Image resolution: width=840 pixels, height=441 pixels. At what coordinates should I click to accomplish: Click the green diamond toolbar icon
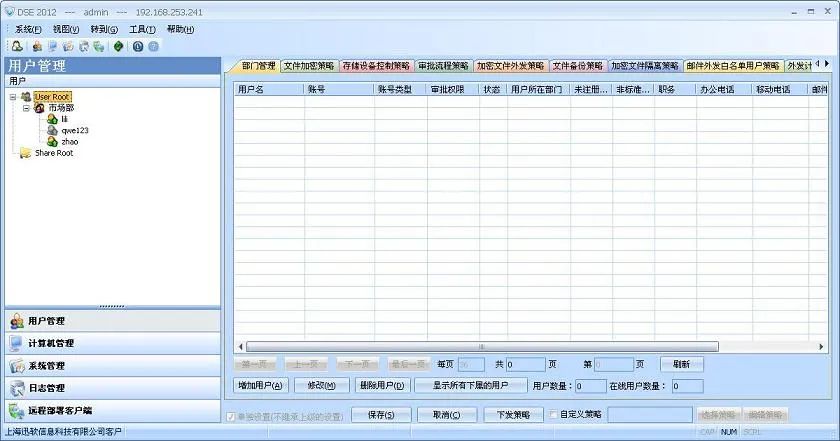(118, 47)
